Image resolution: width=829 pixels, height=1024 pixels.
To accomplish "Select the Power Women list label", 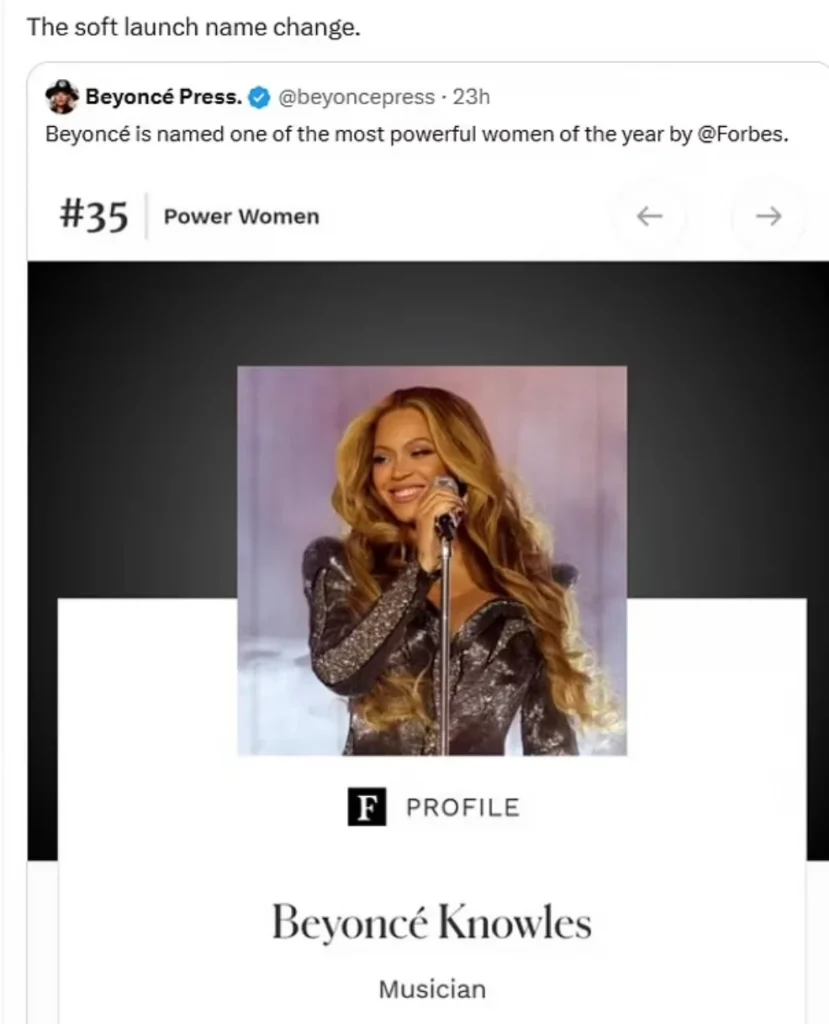I will 242,216.
